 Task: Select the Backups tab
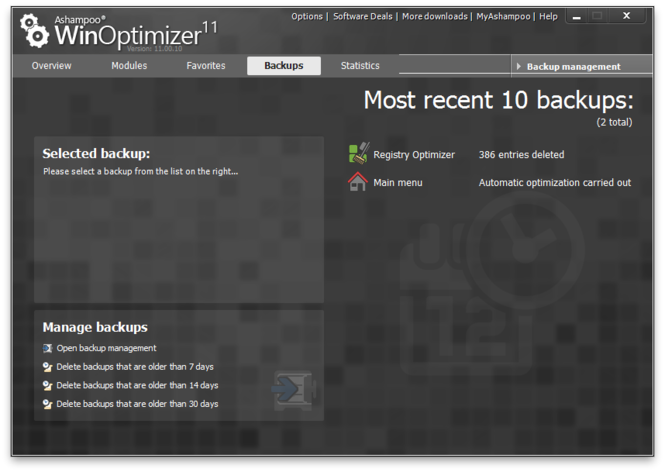pyautogui.click(x=284, y=66)
